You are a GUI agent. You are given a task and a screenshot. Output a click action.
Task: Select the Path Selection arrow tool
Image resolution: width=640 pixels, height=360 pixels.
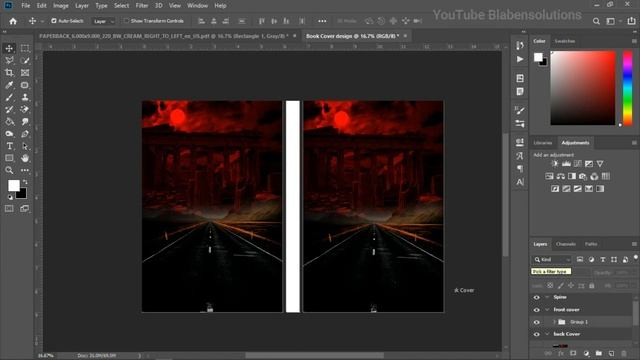pyautogui.click(x=25, y=146)
